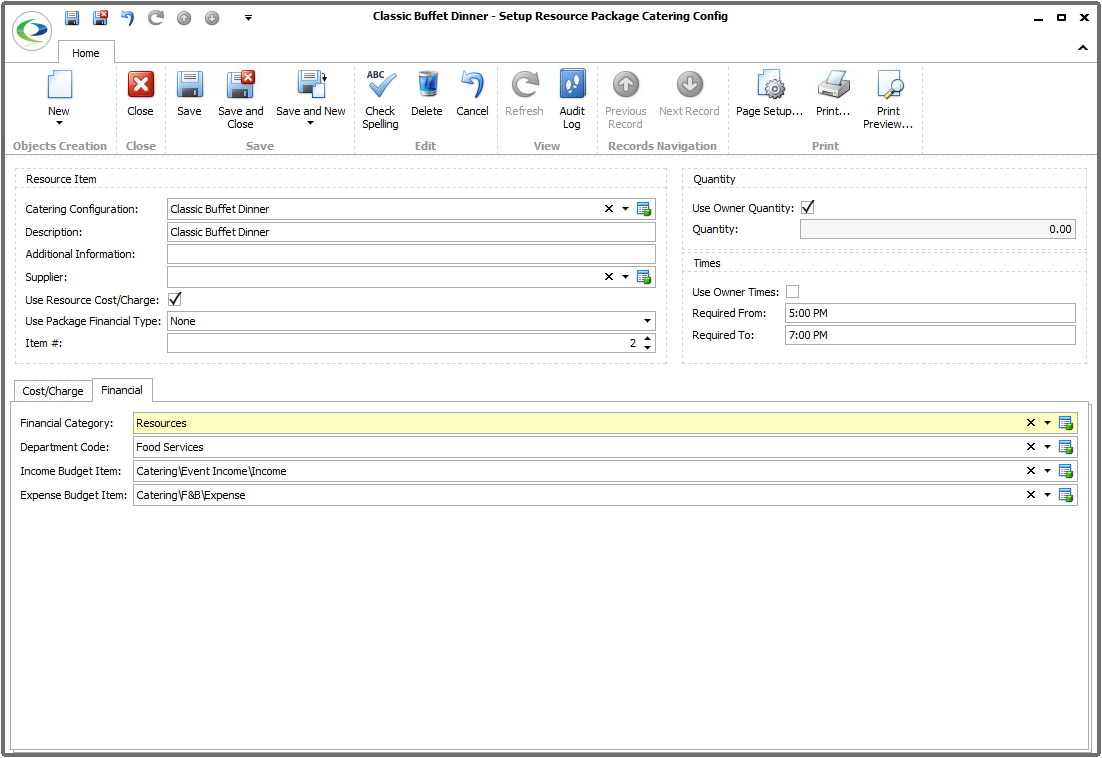Open Income Budget Item lookup icon
Screen dimensions: 1102x758
(x=1065, y=471)
